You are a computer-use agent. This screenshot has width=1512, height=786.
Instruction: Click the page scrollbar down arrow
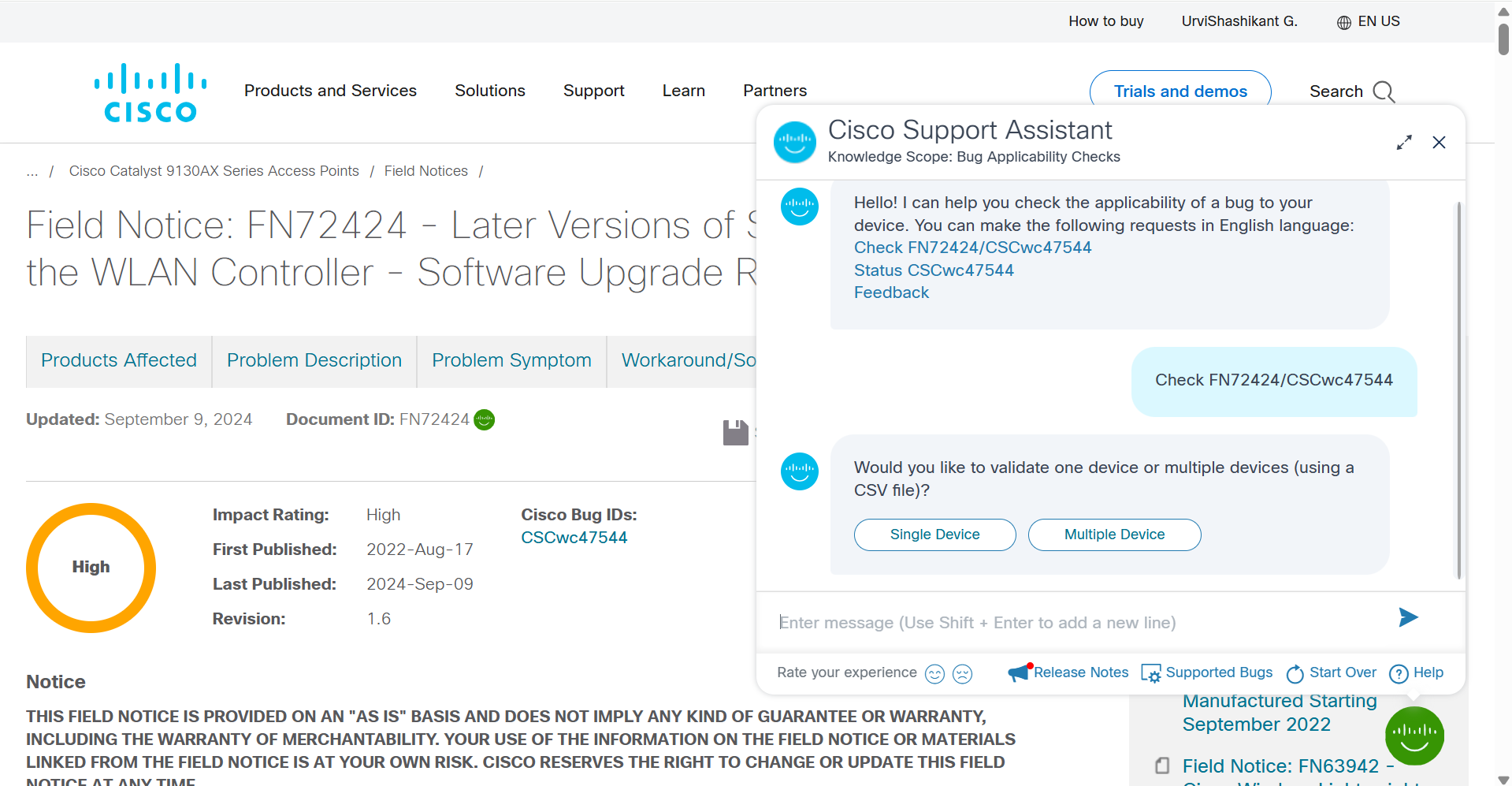(1503, 779)
